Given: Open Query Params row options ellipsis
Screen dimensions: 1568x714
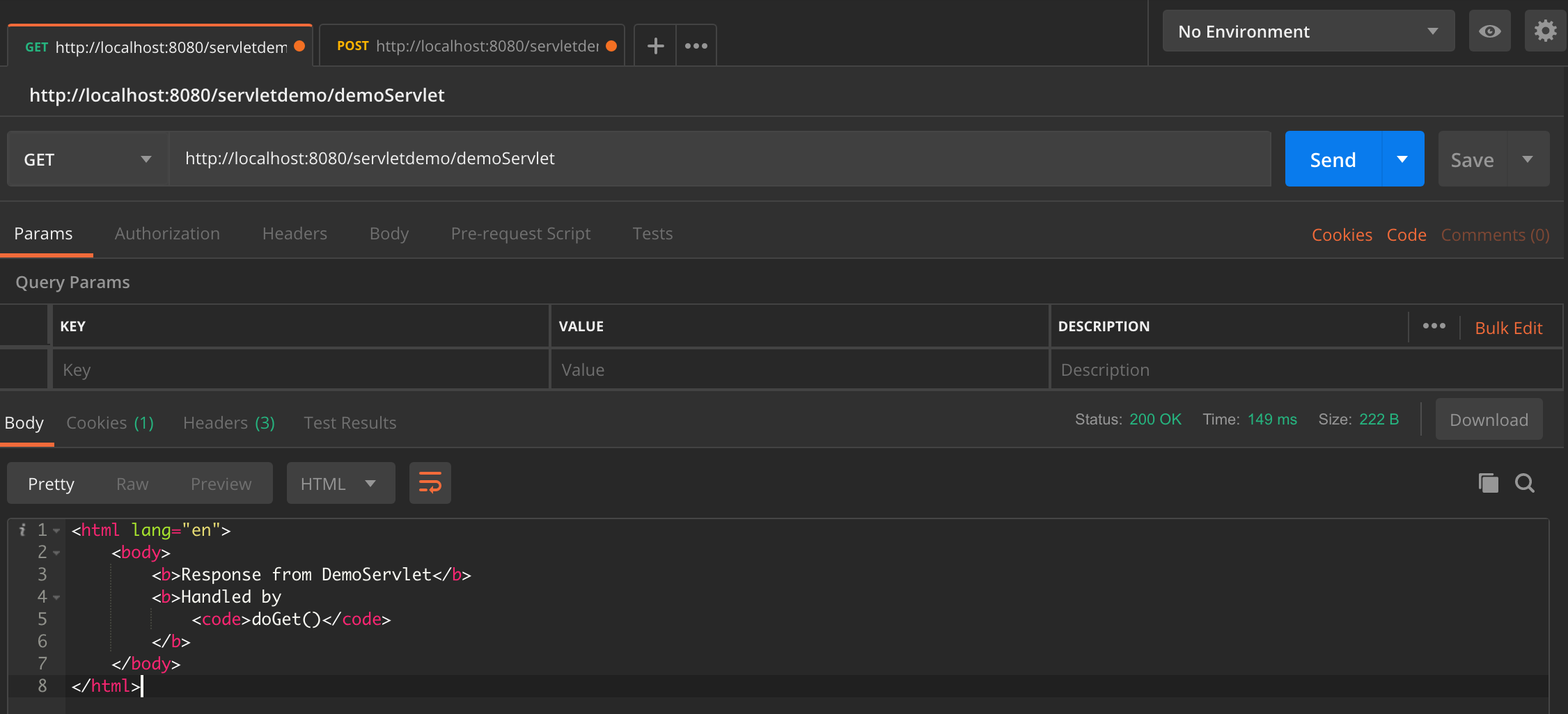Looking at the screenshot, I should click(x=1434, y=326).
